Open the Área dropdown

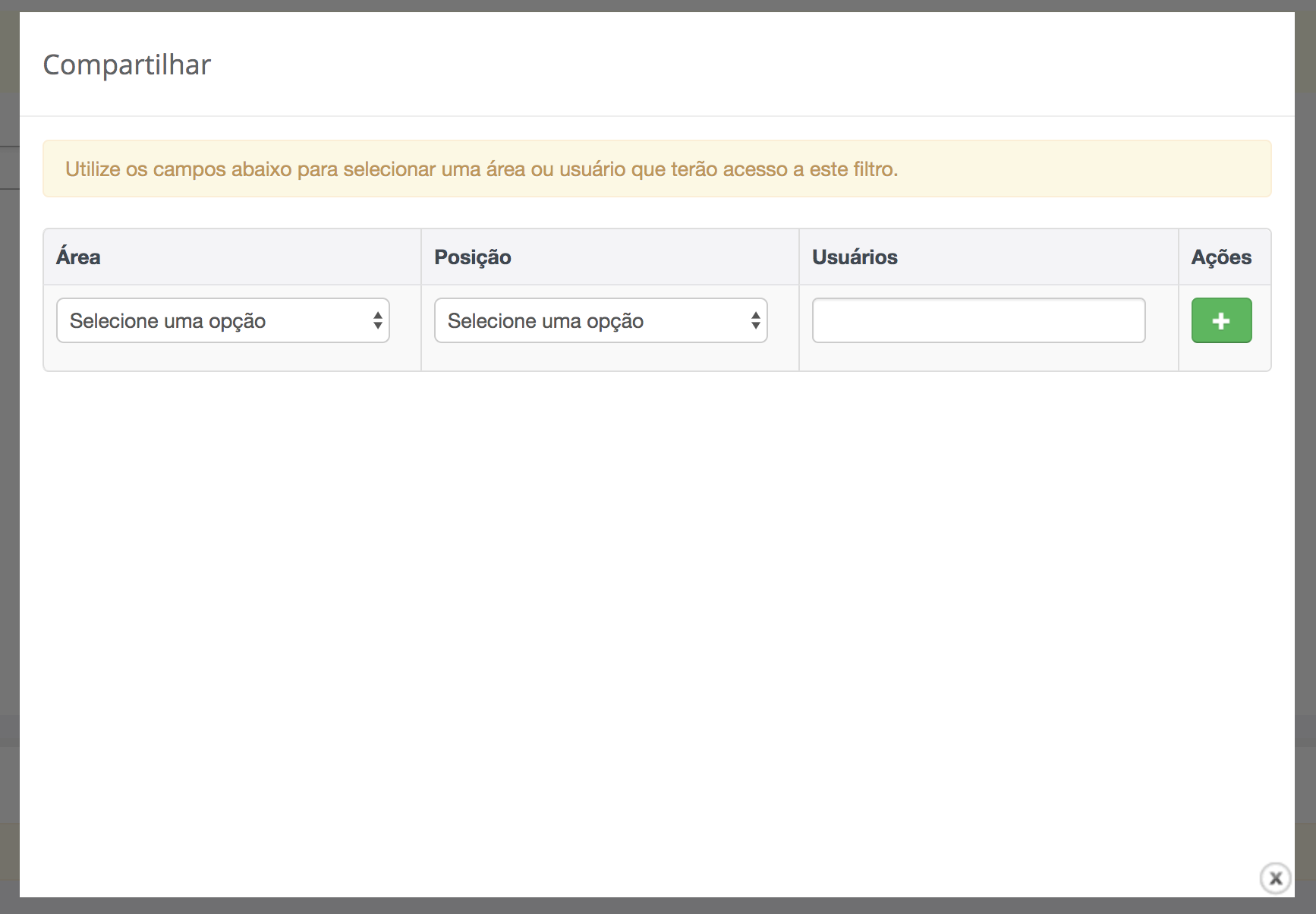[222, 320]
